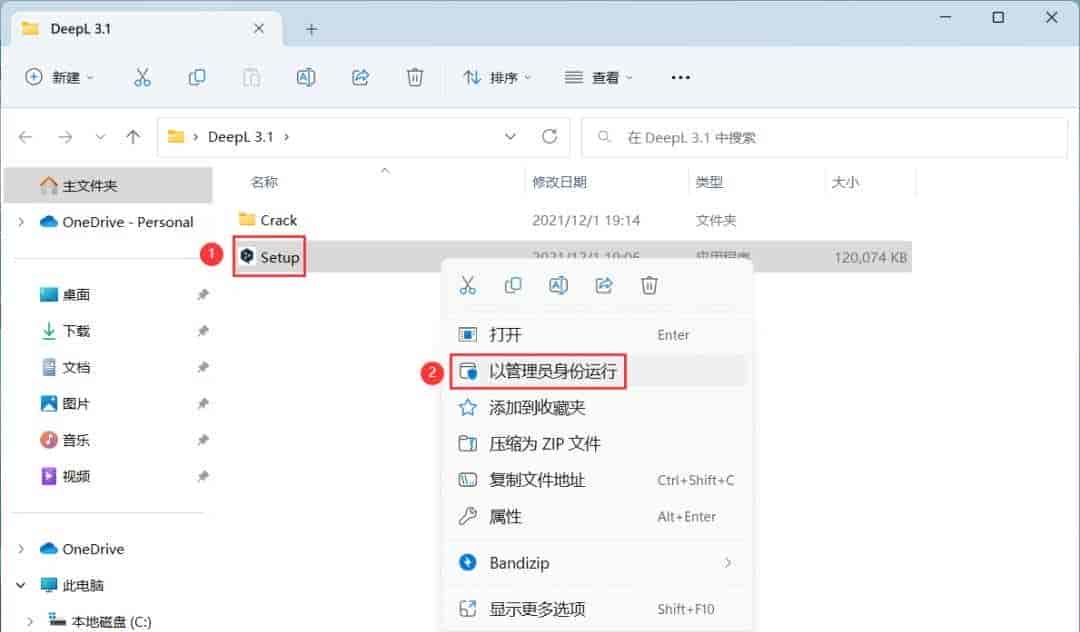Add a new tab
This screenshot has height=632, width=1080.
(x=311, y=29)
